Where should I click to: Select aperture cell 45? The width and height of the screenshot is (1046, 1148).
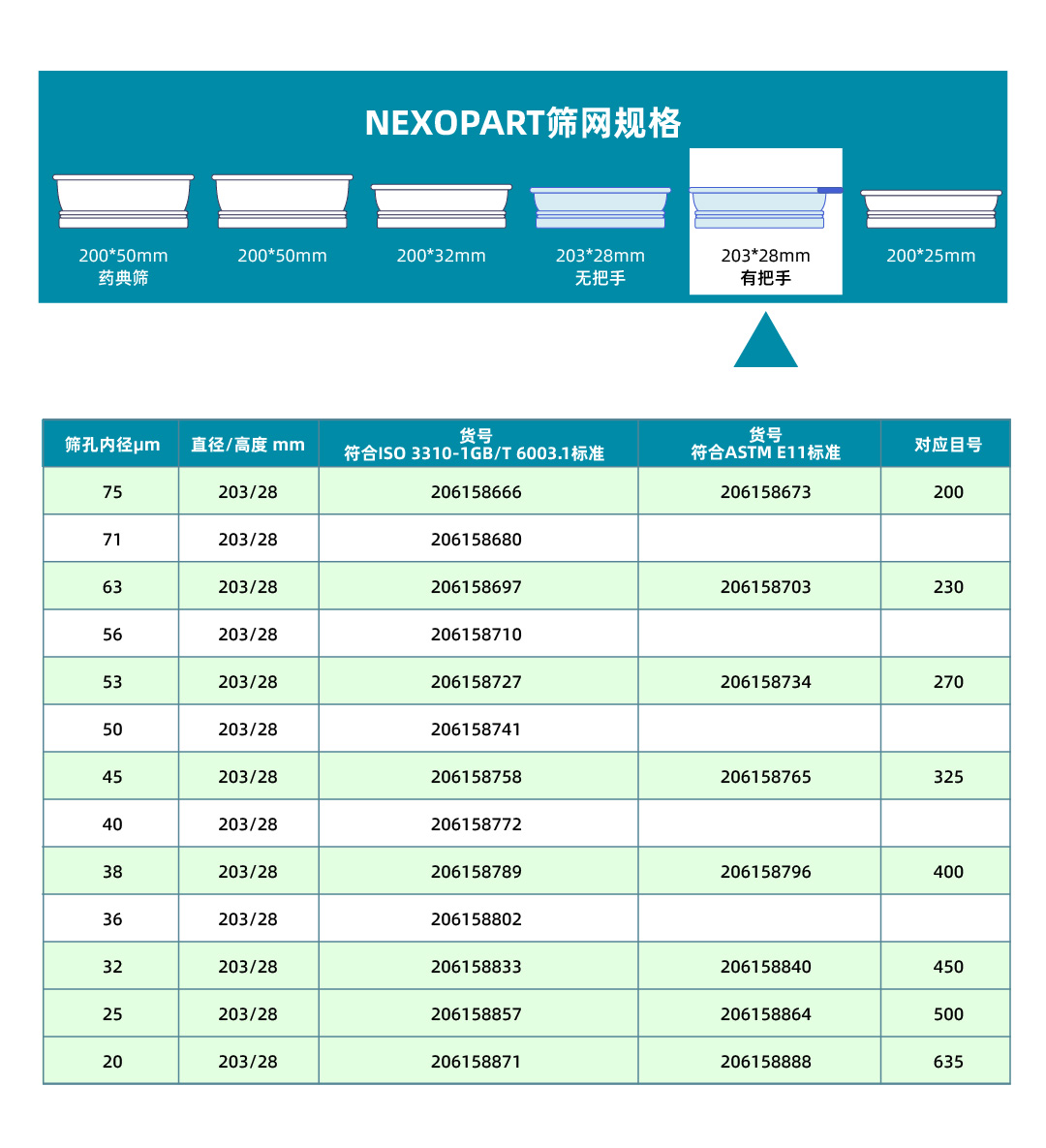click(x=112, y=777)
